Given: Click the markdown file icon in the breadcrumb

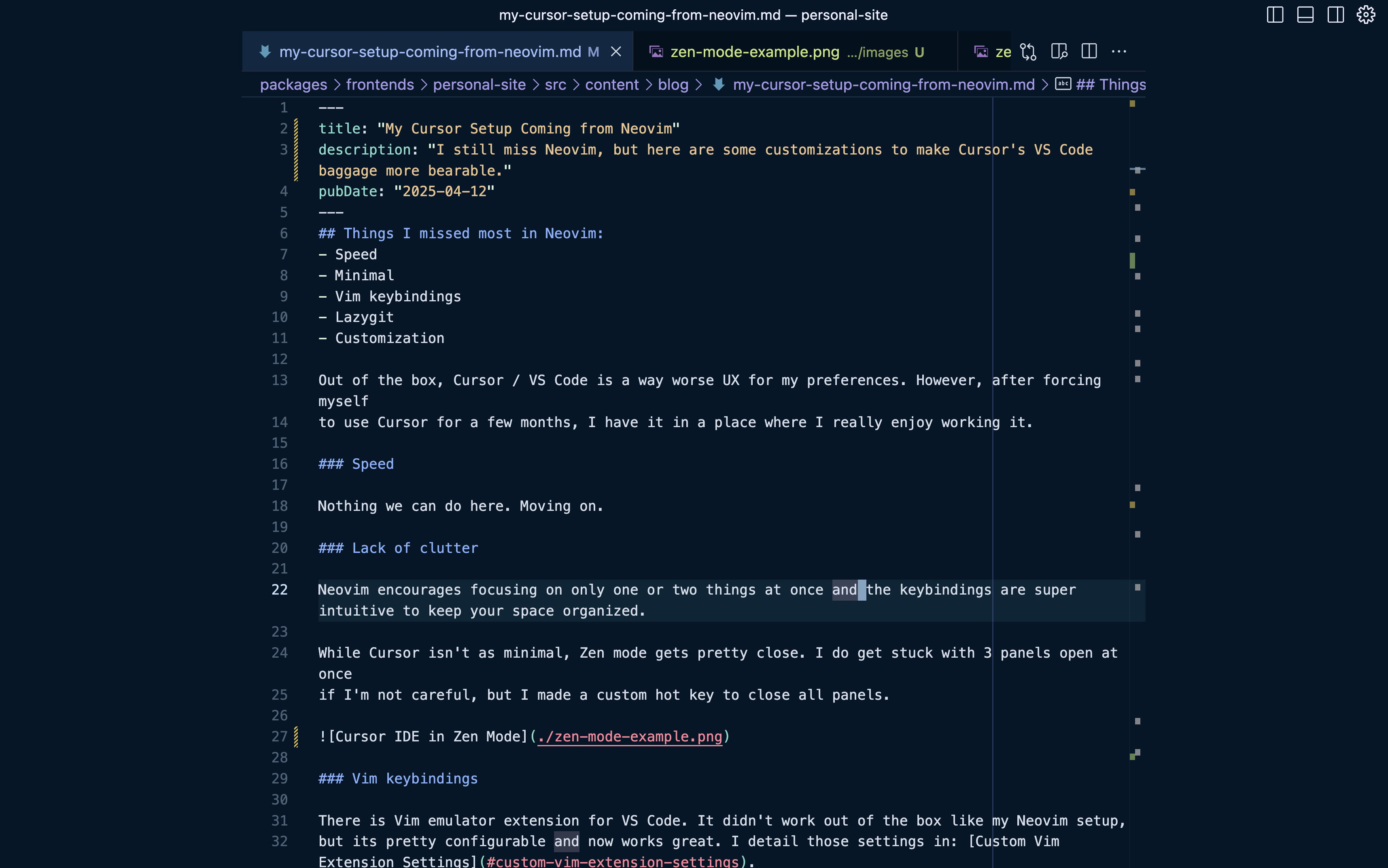Looking at the screenshot, I should pyautogui.click(x=718, y=85).
